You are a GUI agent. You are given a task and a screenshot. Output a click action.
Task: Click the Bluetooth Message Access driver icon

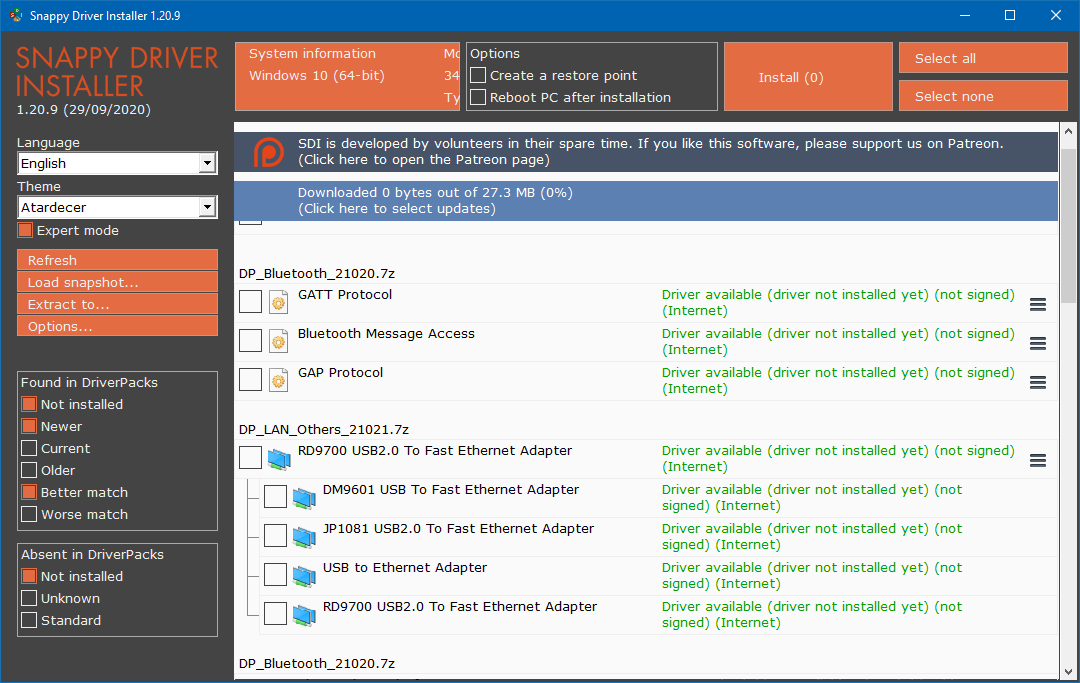pos(278,341)
